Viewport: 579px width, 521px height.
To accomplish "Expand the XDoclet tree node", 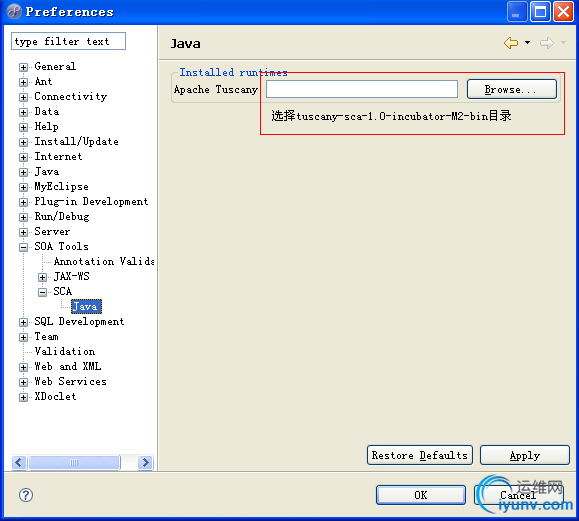I will pyautogui.click(x=23, y=397).
